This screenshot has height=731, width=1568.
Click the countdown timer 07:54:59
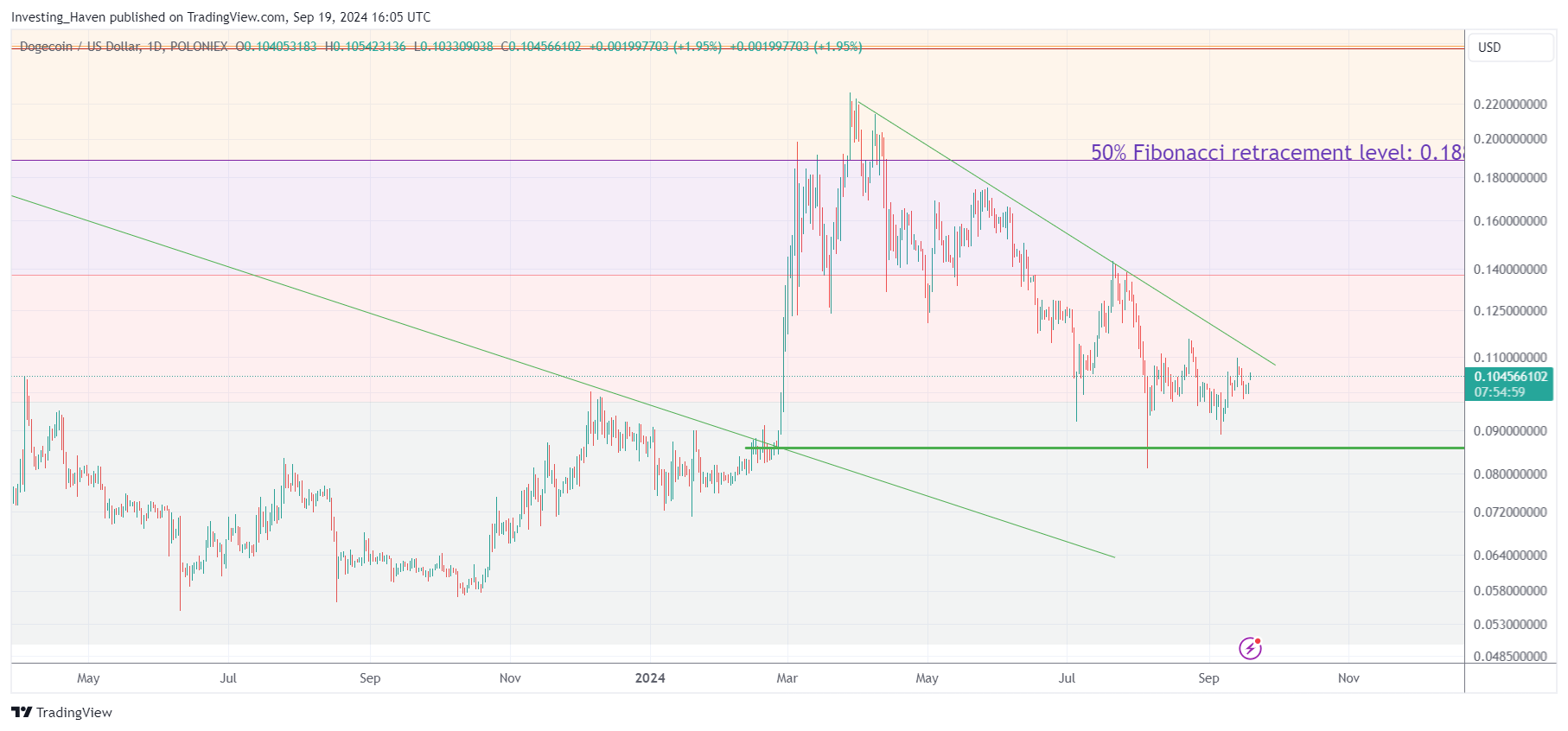click(x=1500, y=392)
